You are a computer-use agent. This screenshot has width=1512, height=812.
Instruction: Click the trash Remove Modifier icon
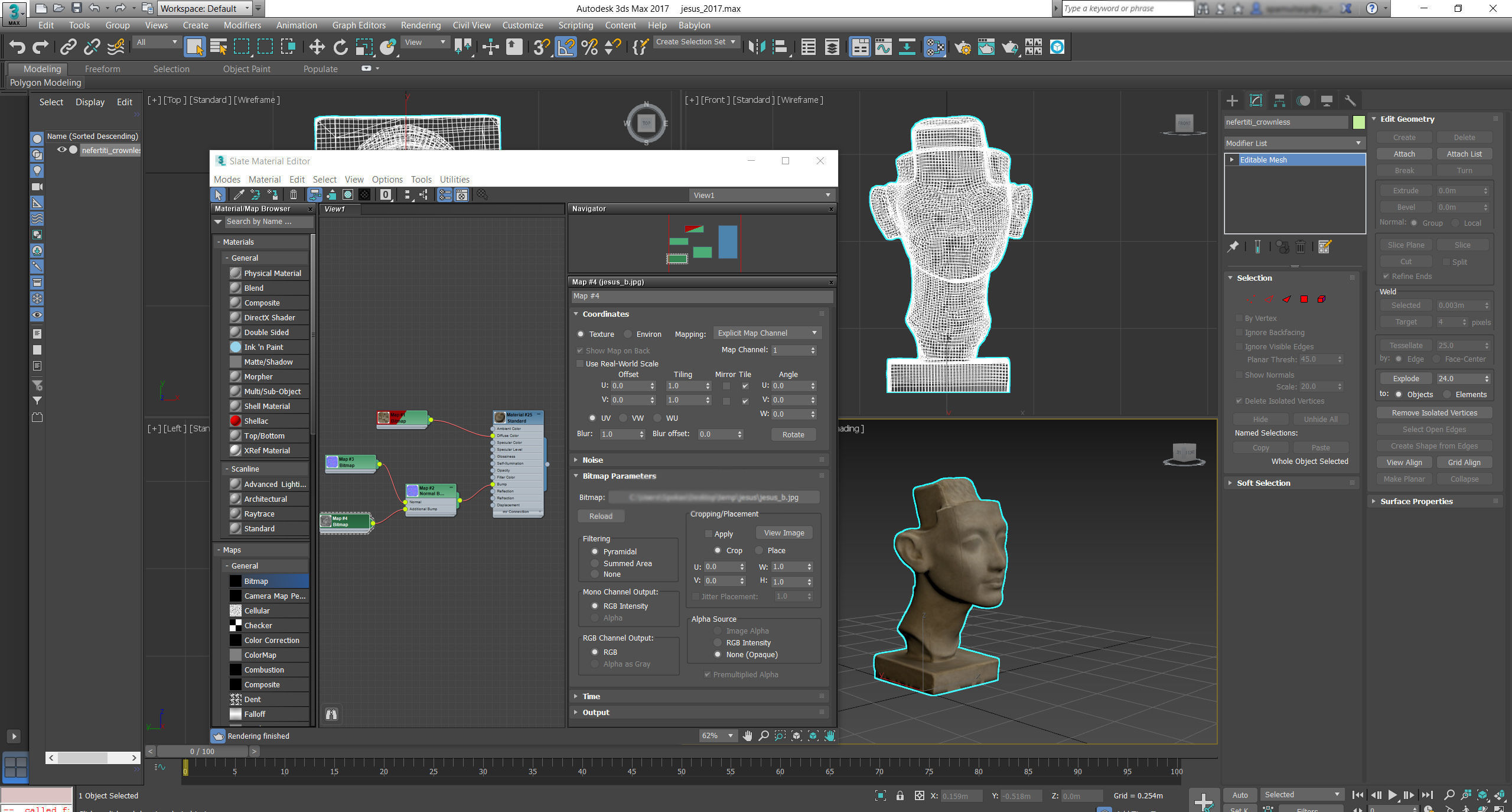(1300, 246)
